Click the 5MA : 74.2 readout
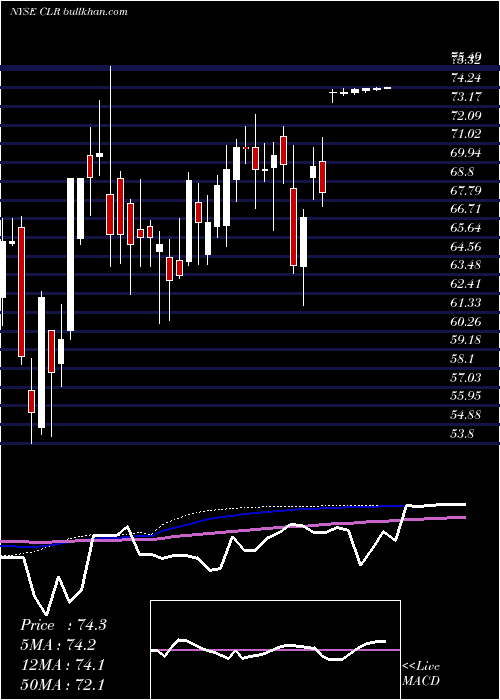 59,645
